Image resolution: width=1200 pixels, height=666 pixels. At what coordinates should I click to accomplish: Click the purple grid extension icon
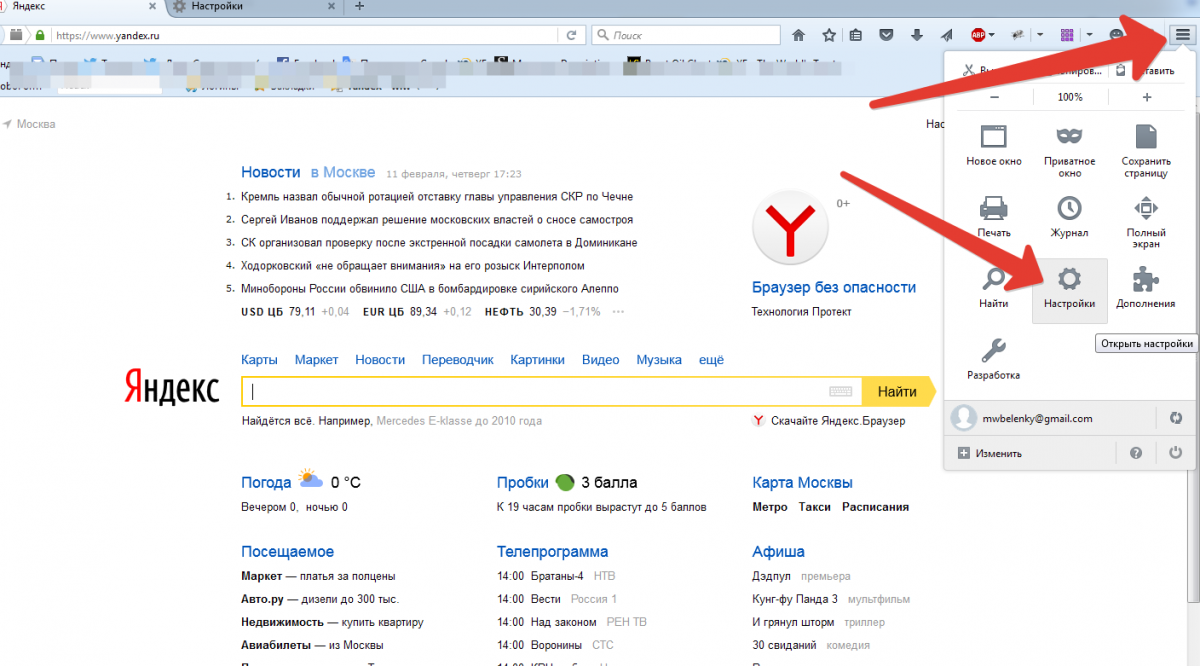point(1069,35)
